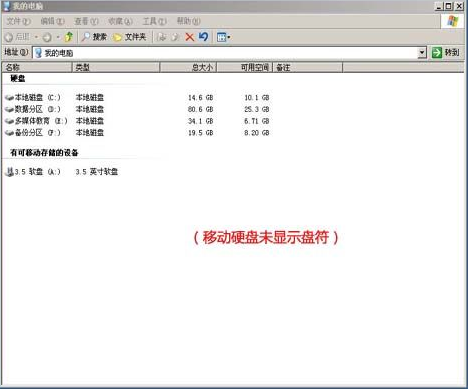Open the 文件 (File) menu
The width and height of the screenshot is (468, 389).
18,21
